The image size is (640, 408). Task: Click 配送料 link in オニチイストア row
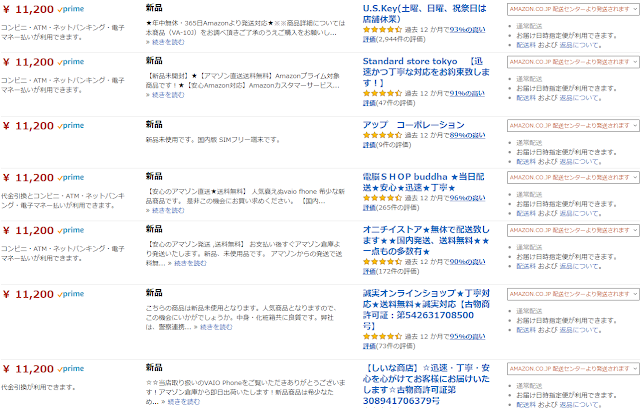[x=526, y=266]
